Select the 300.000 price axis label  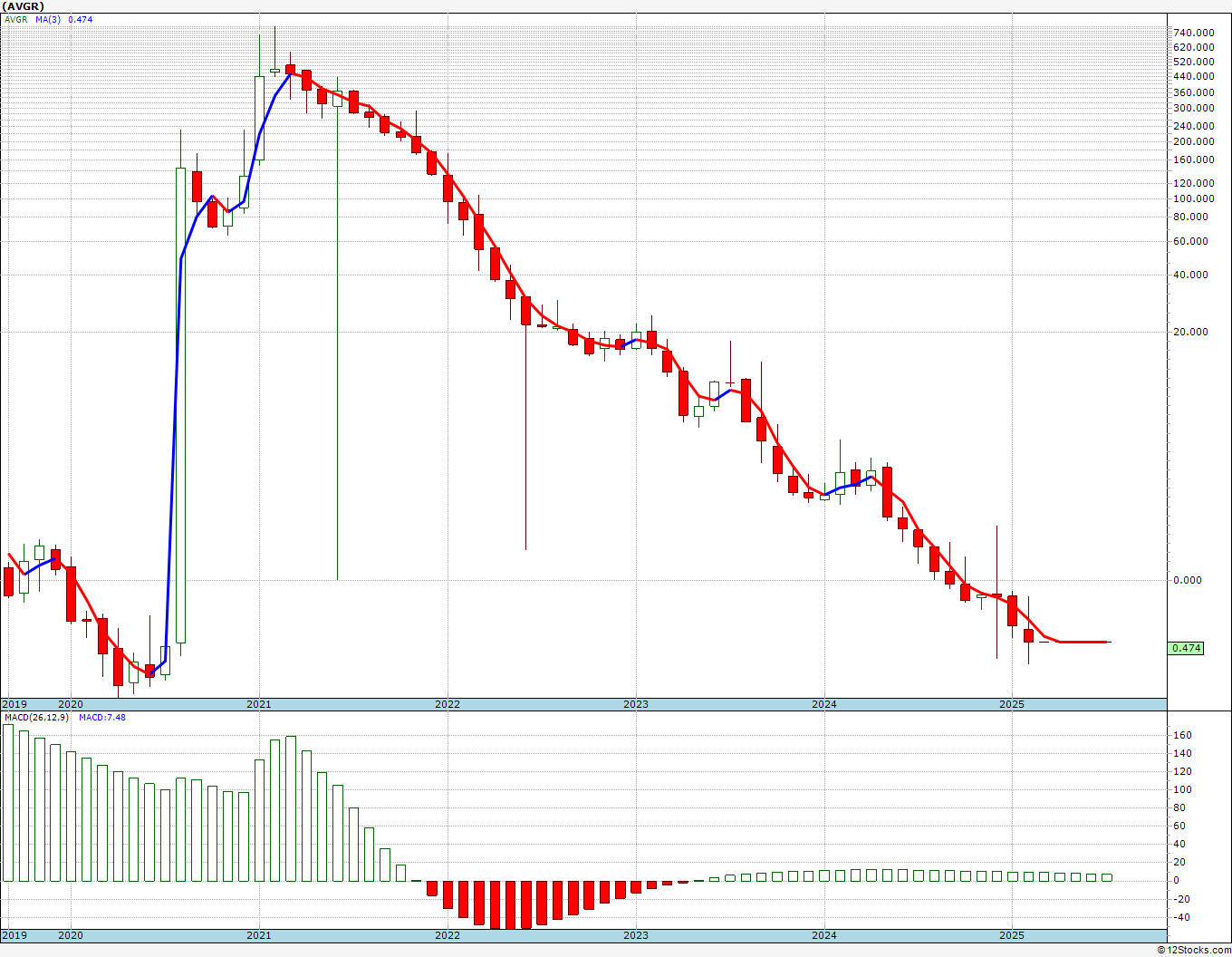click(x=1193, y=108)
